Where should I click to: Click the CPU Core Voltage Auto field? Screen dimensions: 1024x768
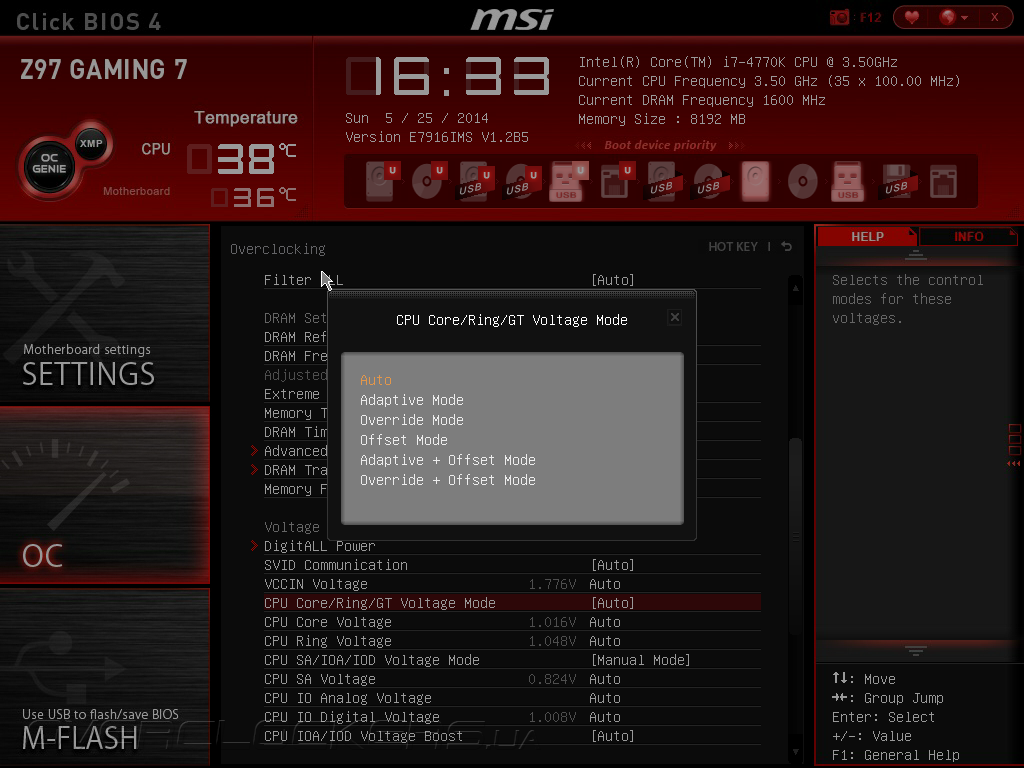605,622
